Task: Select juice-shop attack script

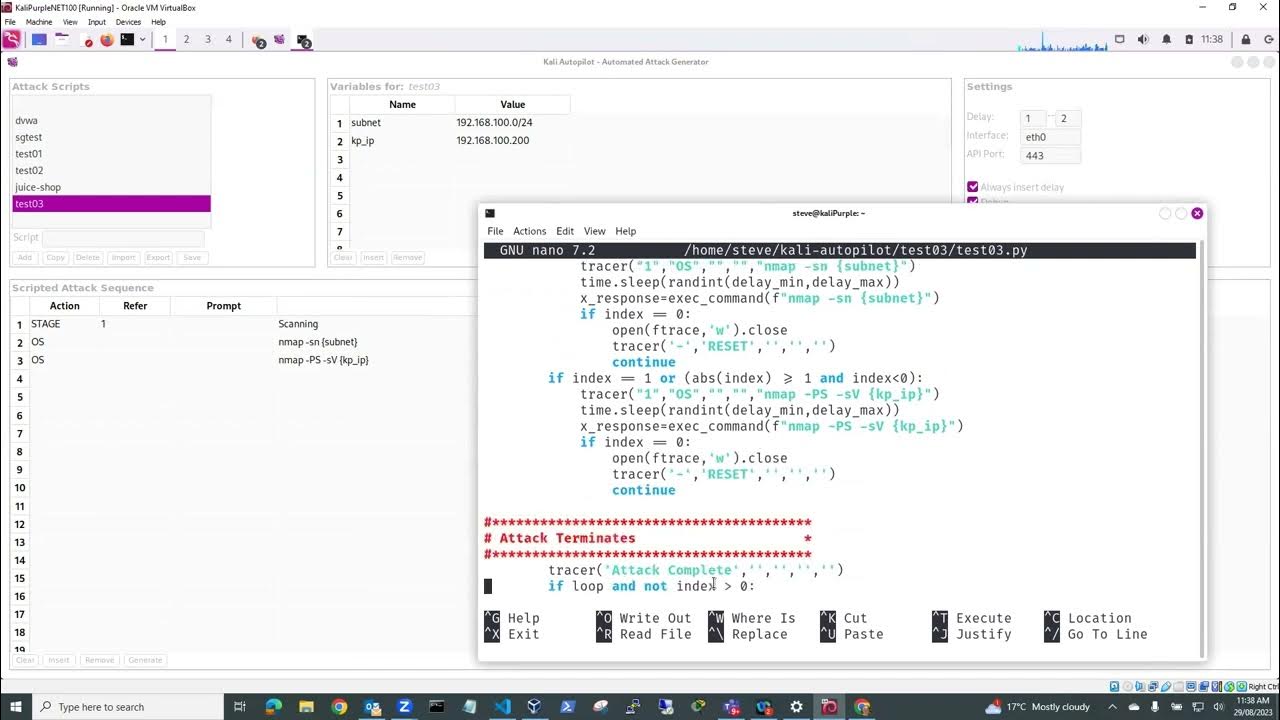Action: 111,187
